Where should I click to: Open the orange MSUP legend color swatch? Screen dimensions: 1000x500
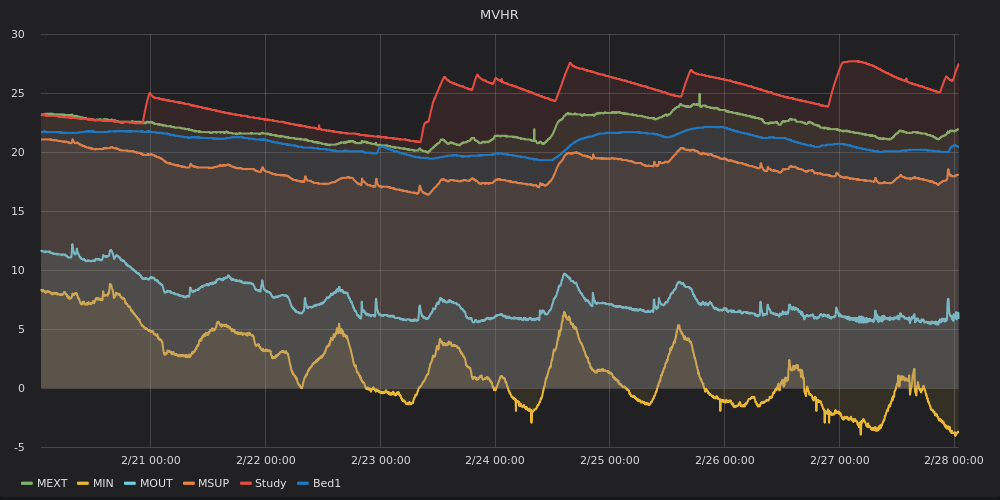(189, 484)
